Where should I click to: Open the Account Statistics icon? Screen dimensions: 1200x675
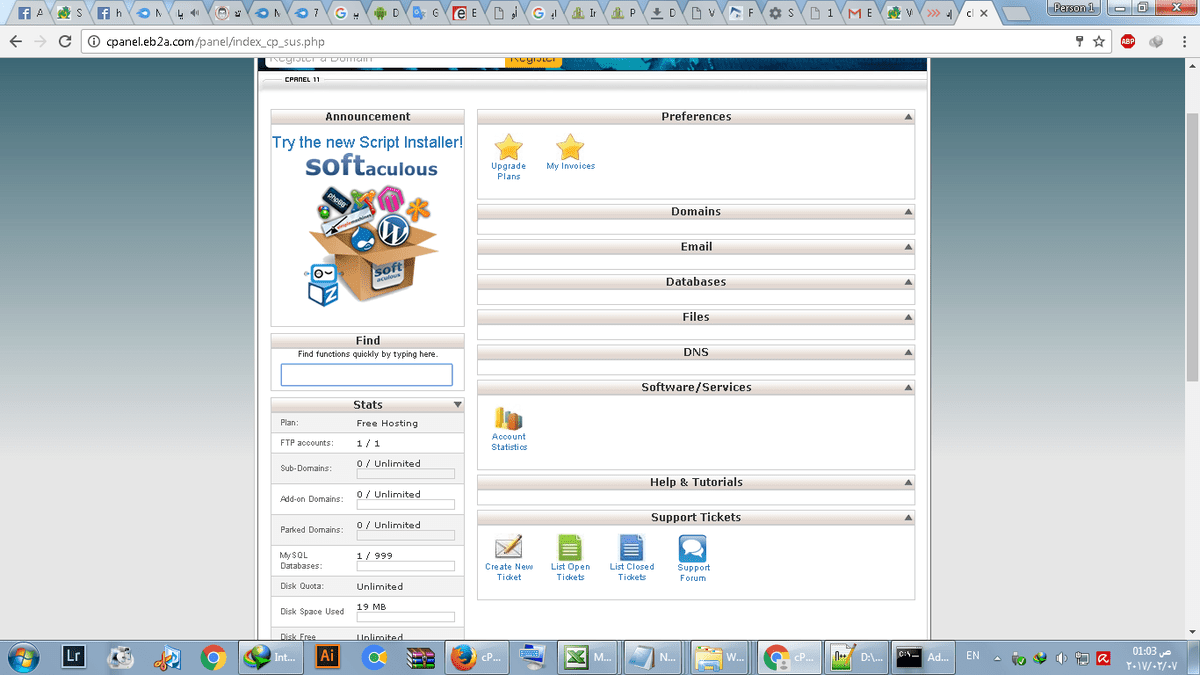coord(509,419)
